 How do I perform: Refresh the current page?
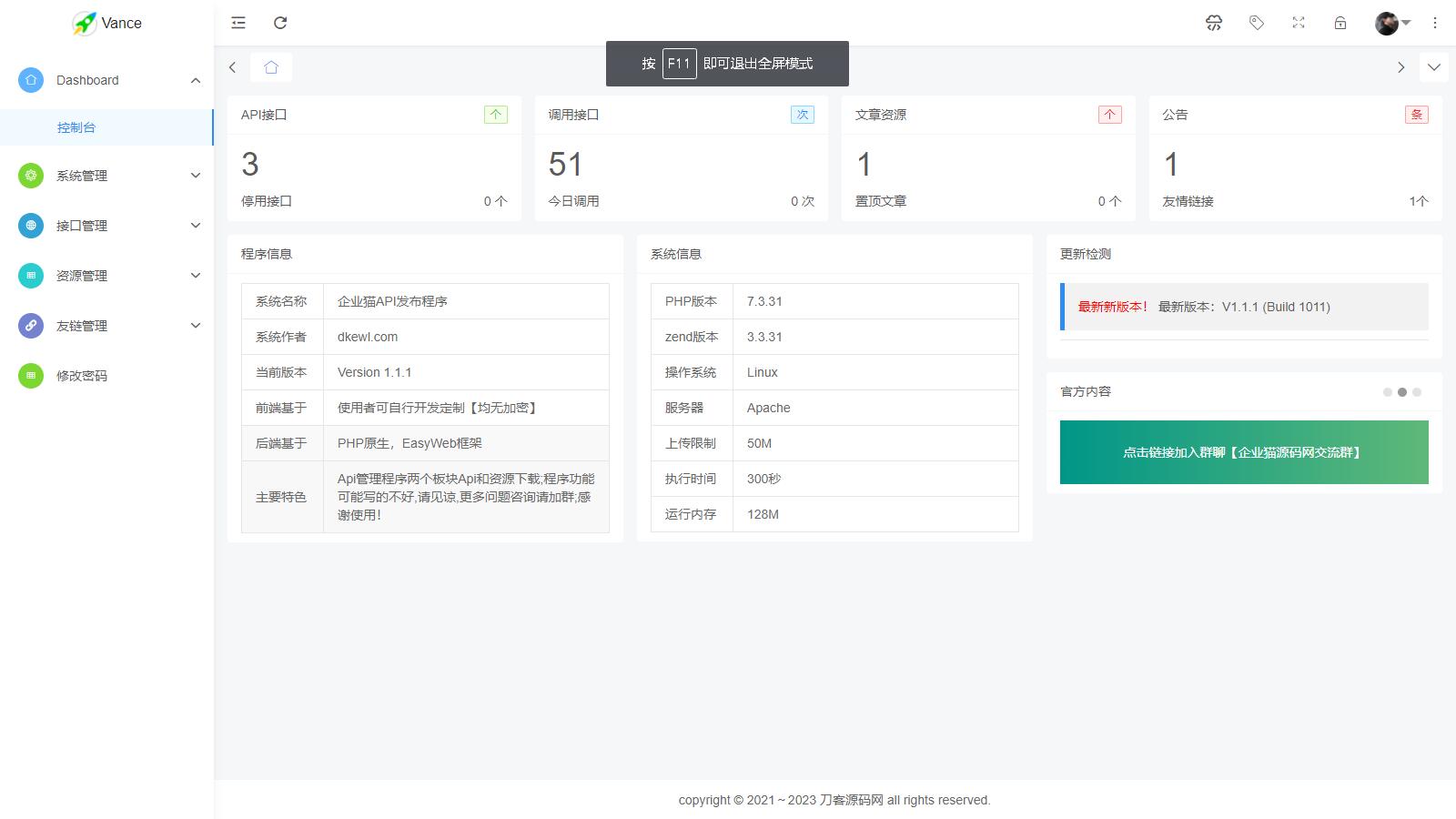pyautogui.click(x=280, y=23)
